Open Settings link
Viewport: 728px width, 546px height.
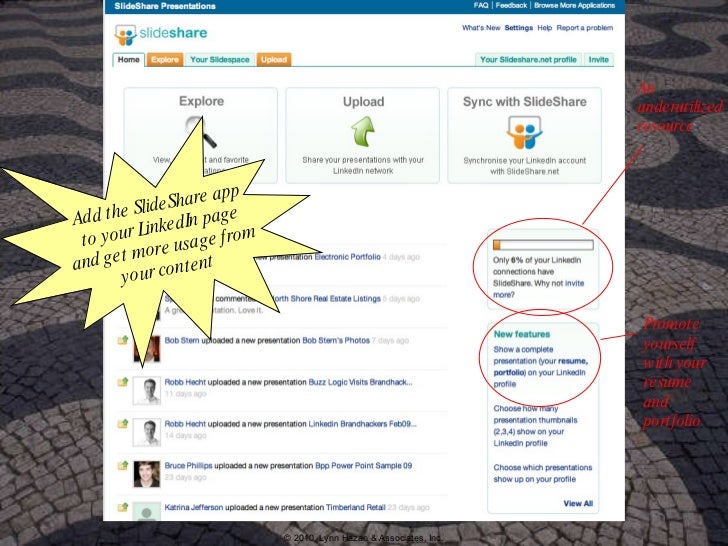pos(519,28)
